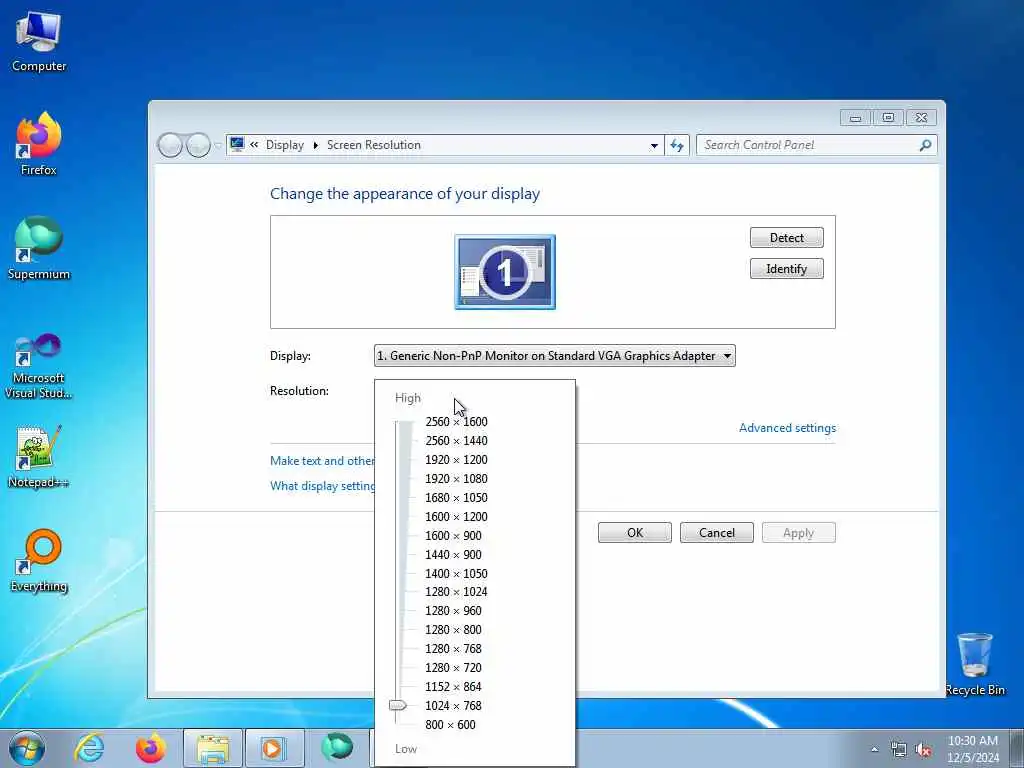
Task: Select the 1280 × 720 resolution
Action: (453, 667)
